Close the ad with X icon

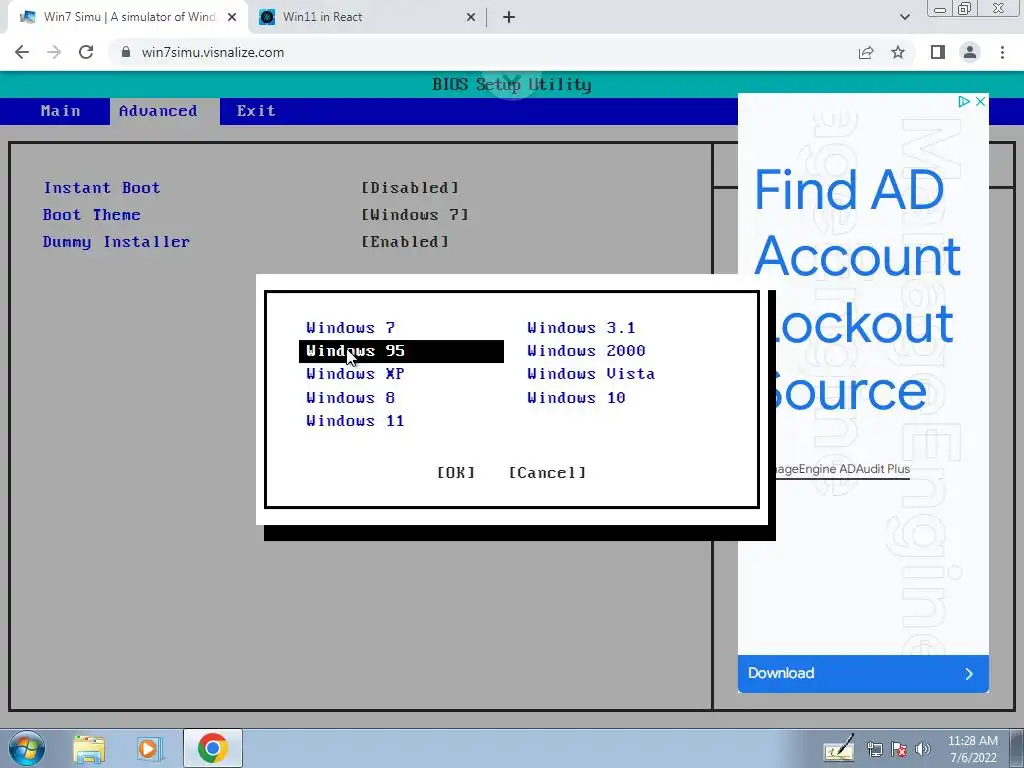point(980,101)
